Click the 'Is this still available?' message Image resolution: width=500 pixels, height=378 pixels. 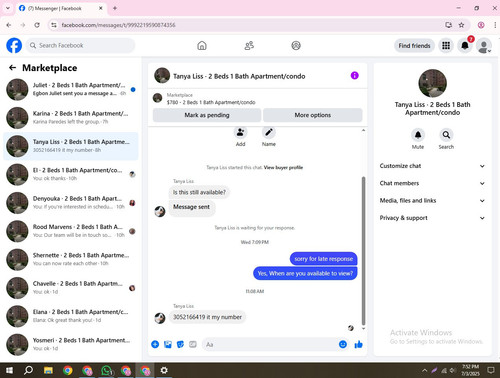(199, 192)
